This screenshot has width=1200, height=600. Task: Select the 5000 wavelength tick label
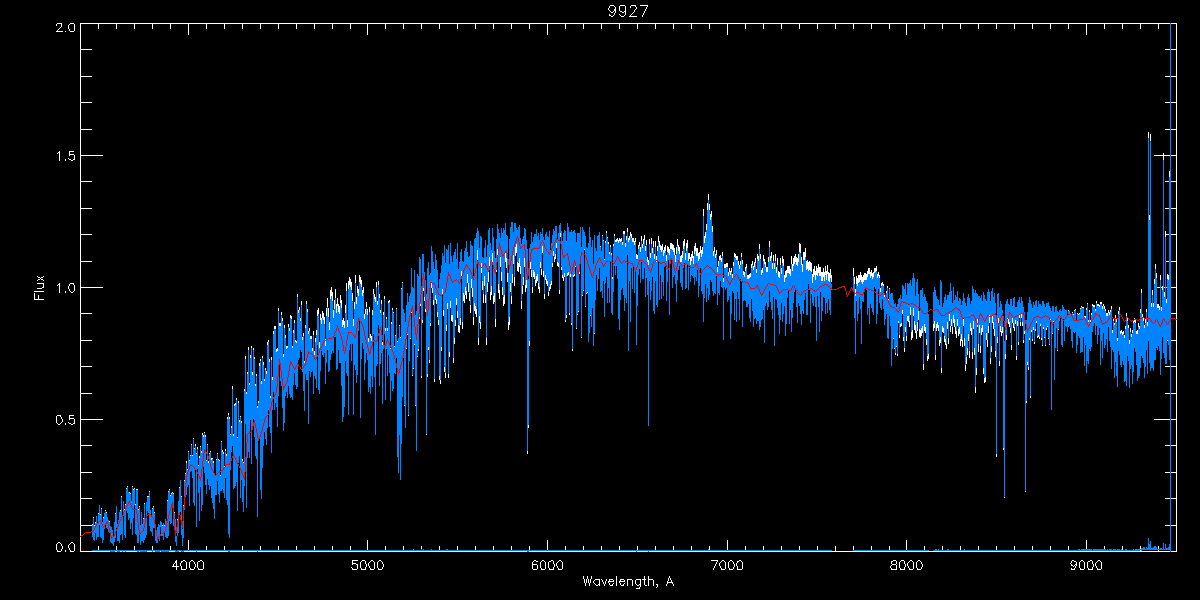click(x=367, y=563)
